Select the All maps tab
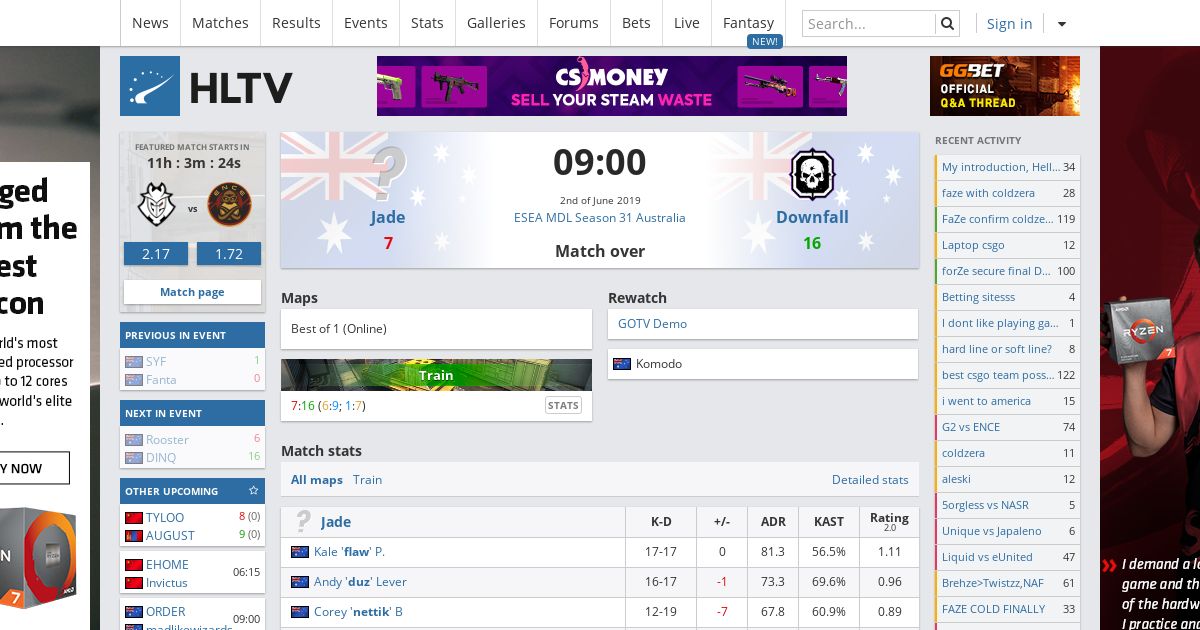The image size is (1200, 630). (317, 480)
